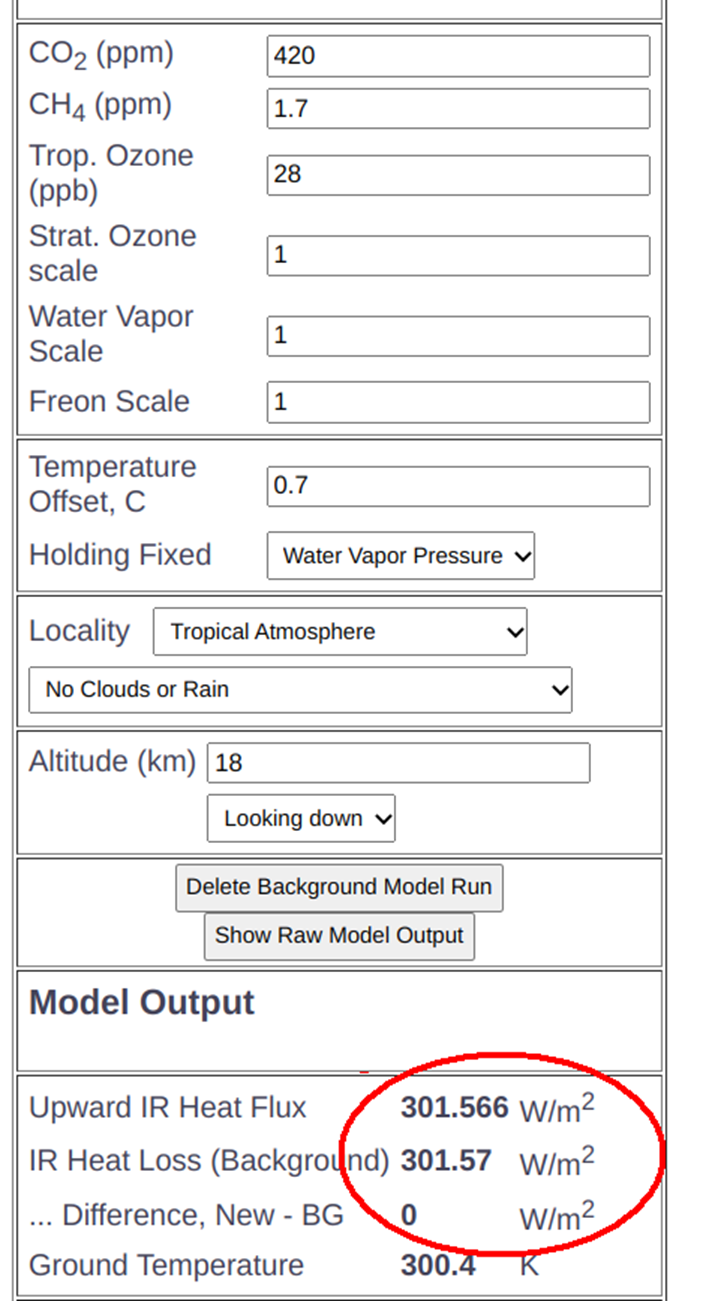
Task: Click Show Raw Model Output button
Action: click(339, 936)
